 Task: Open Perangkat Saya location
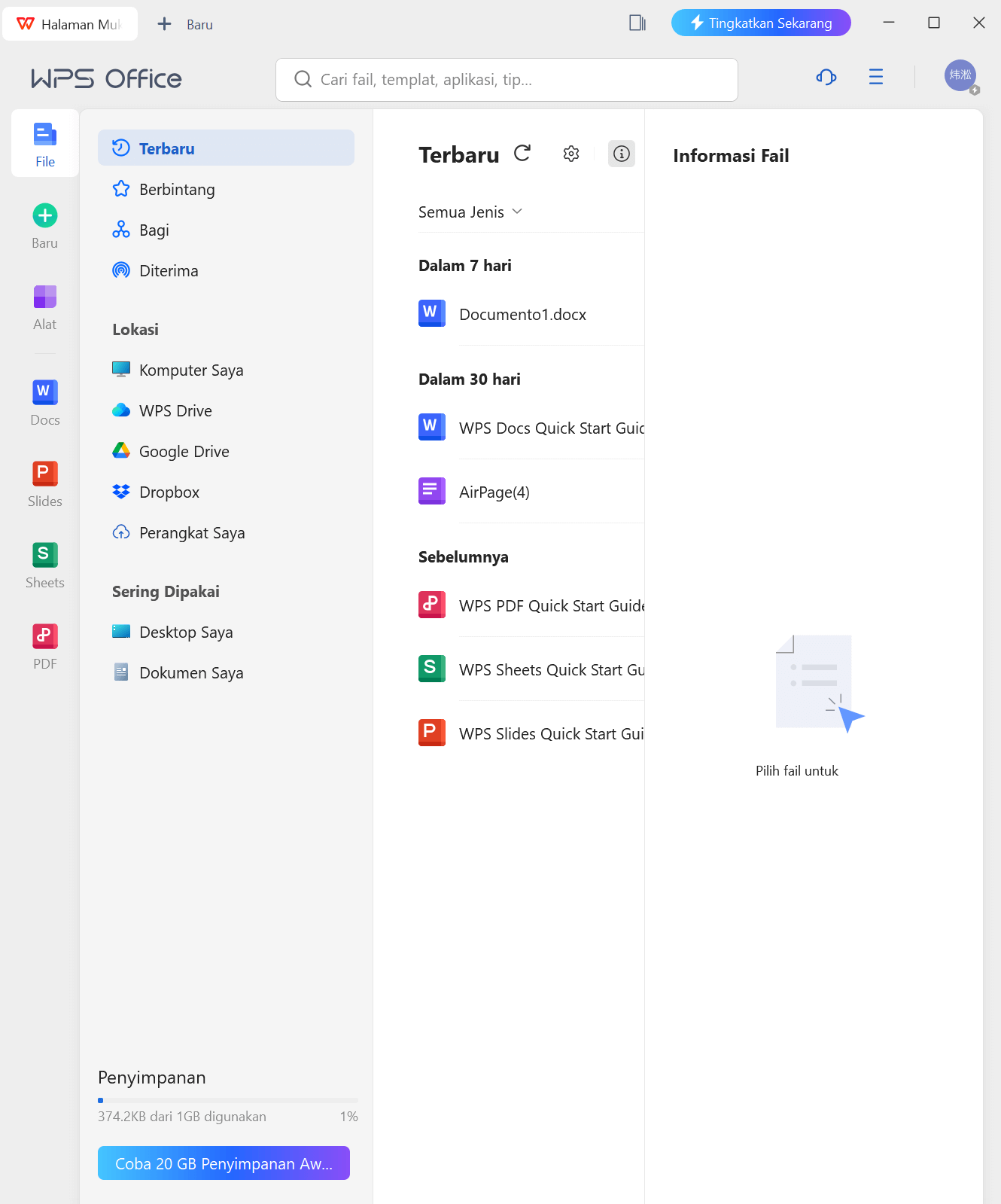(226, 532)
